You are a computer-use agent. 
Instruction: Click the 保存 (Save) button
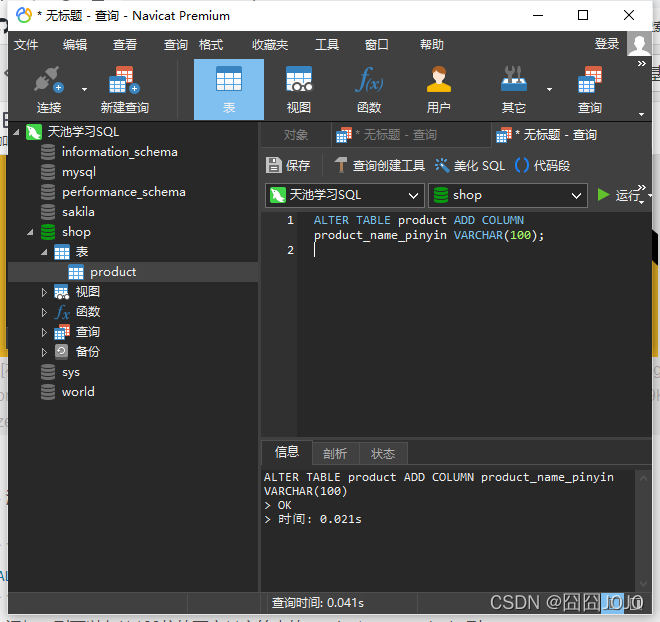pyautogui.click(x=288, y=165)
